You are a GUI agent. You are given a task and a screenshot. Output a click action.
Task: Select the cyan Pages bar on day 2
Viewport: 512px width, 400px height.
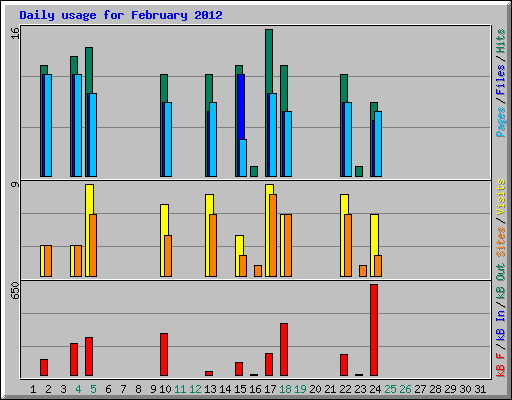48,125
